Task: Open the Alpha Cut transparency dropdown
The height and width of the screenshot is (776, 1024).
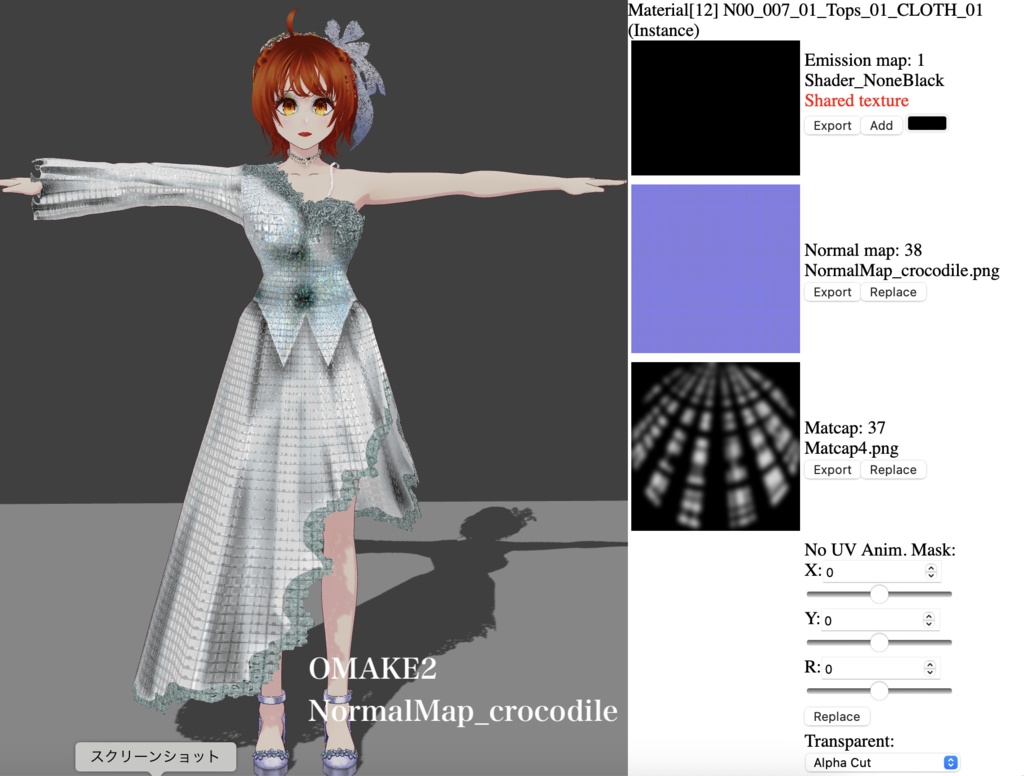Action: [x=880, y=762]
